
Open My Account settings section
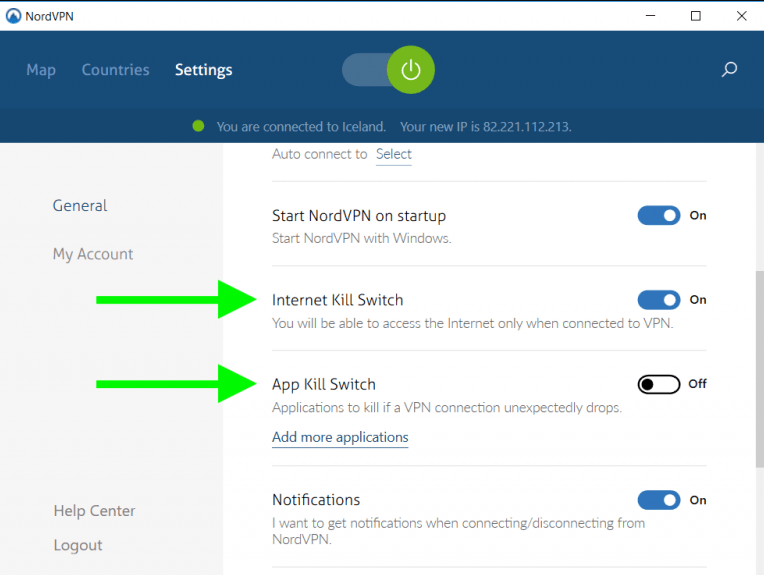tap(93, 254)
